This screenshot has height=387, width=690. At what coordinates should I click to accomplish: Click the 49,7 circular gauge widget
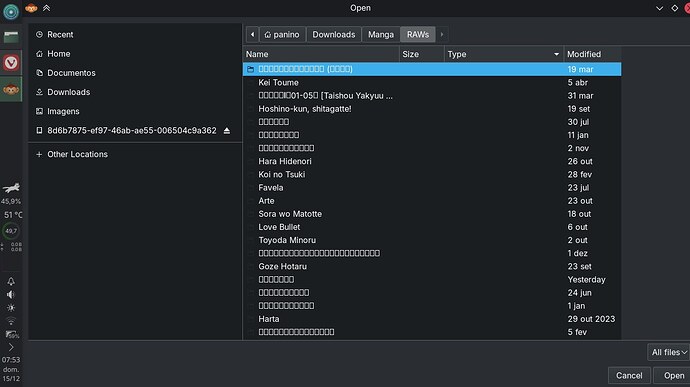coord(11,231)
